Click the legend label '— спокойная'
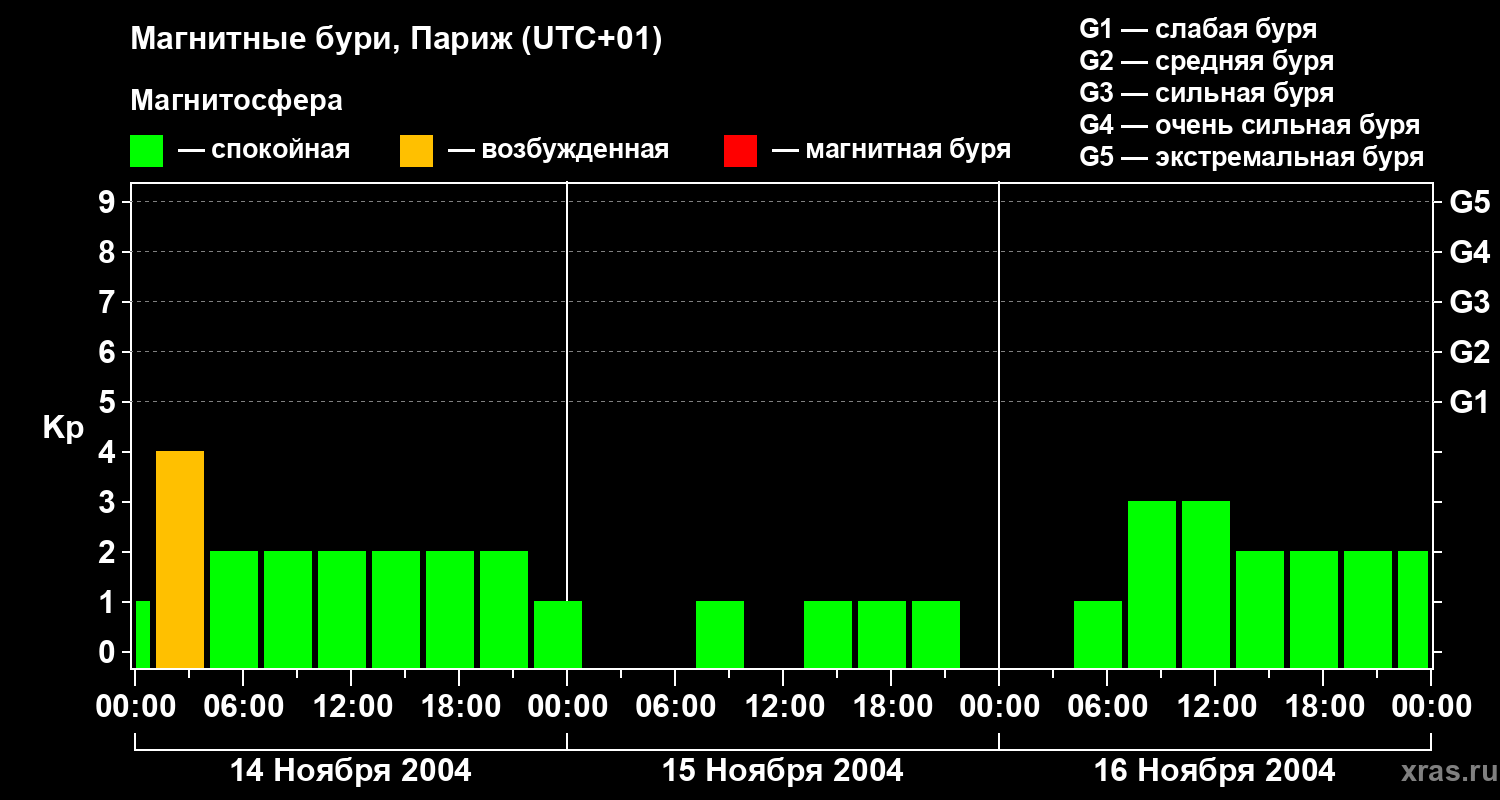 point(264,150)
